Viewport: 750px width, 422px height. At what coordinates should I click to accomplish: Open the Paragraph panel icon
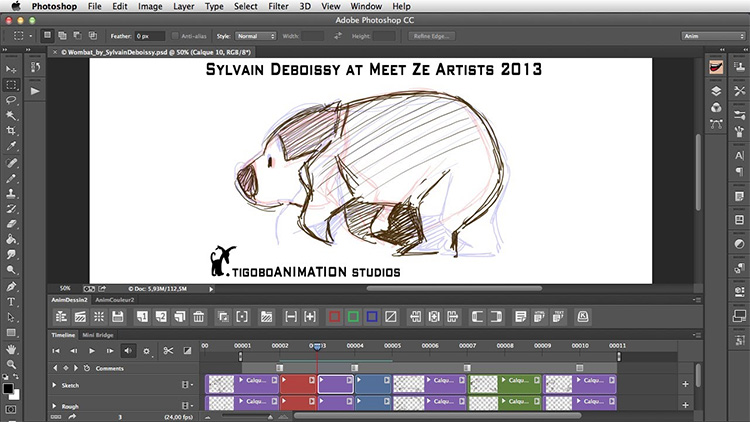[739, 171]
